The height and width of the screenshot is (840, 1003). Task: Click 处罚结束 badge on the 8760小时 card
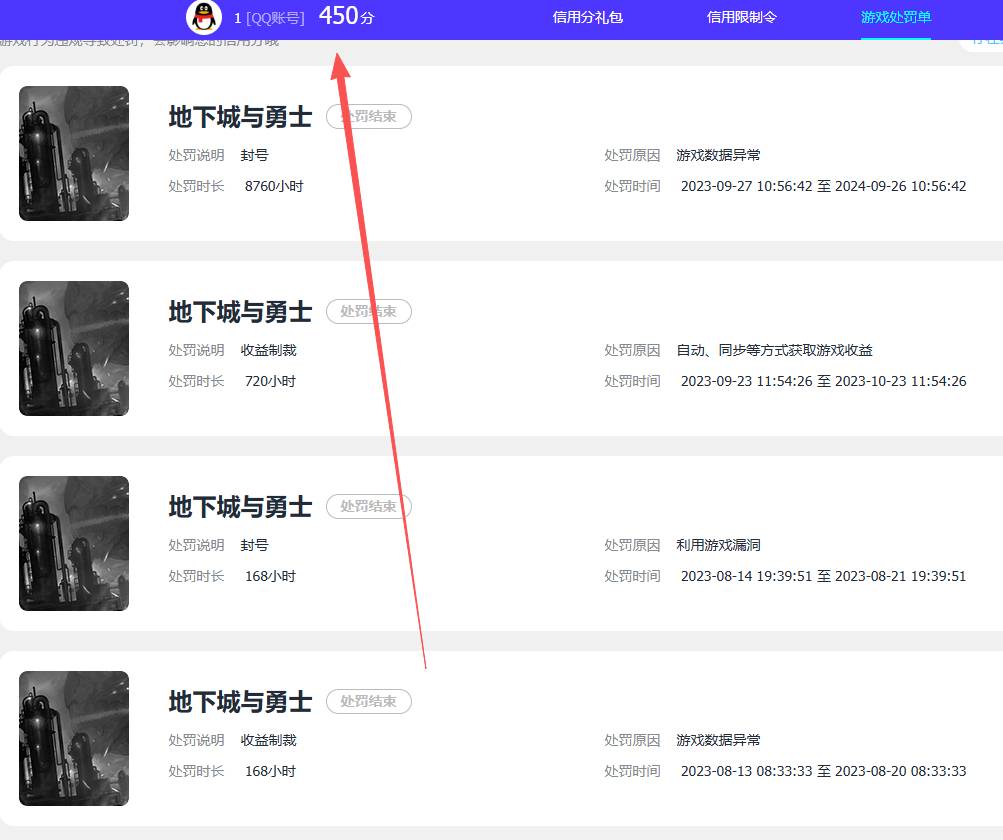point(369,117)
